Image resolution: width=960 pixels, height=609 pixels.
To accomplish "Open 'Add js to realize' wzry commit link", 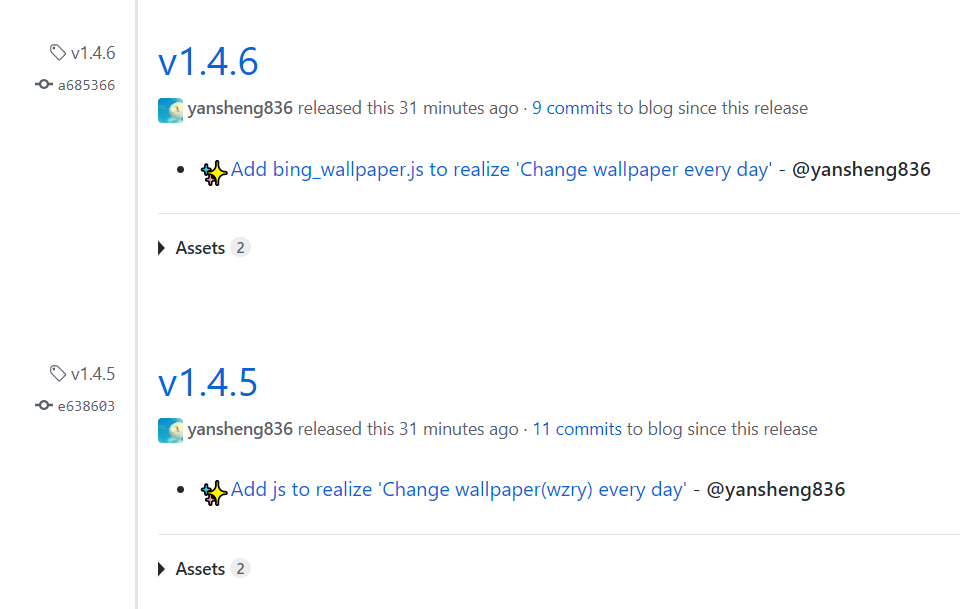I will pyautogui.click(x=459, y=490).
